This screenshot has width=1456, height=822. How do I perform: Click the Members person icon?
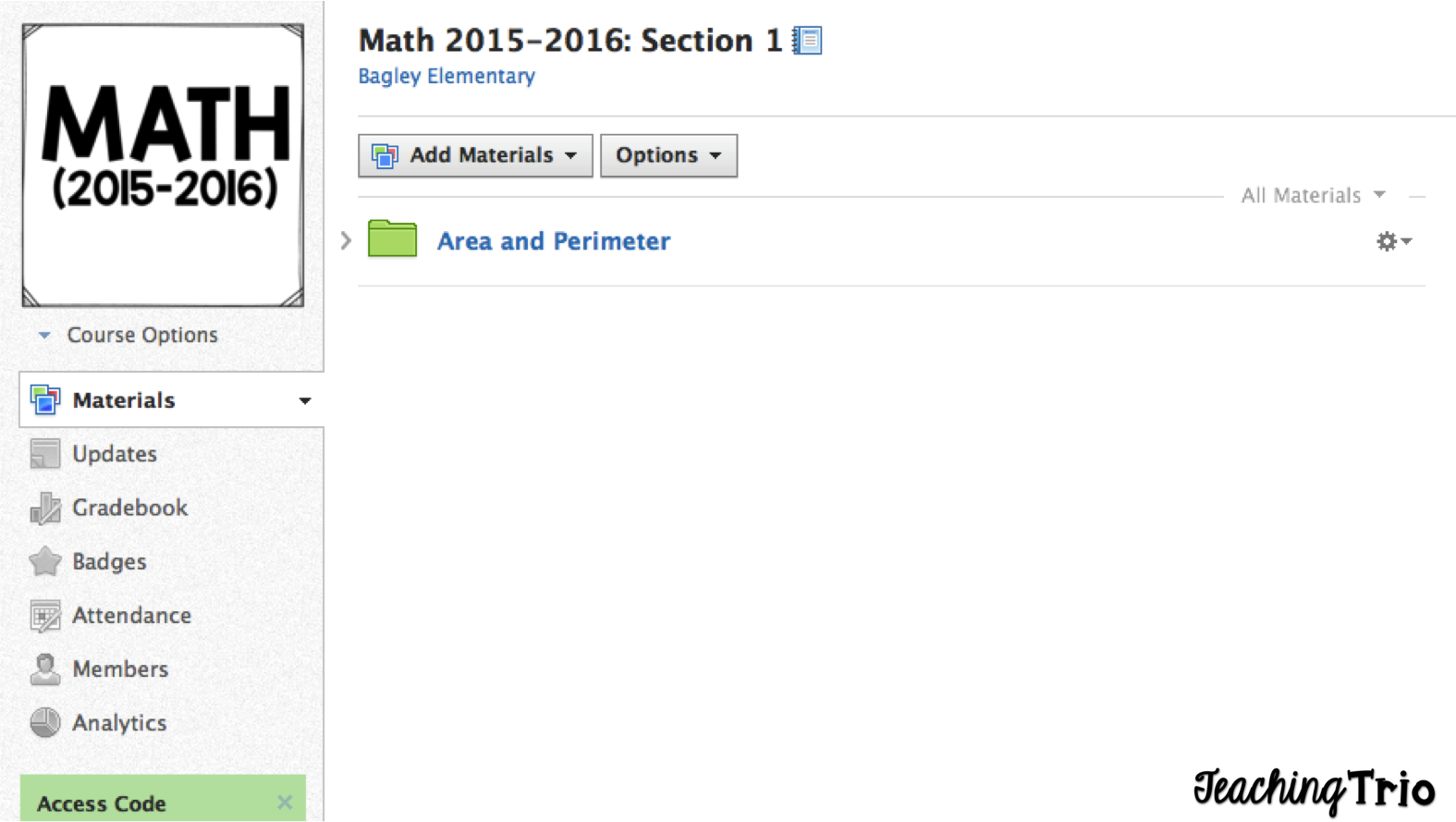[x=44, y=669]
